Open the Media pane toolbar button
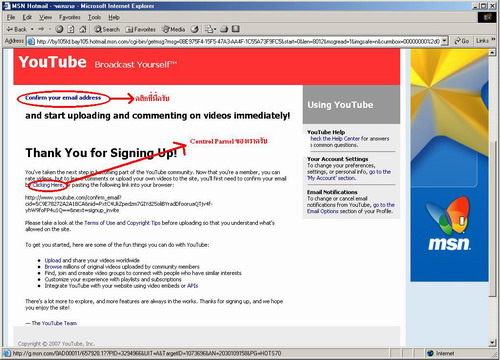Viewport: 500px width, 360px height. (x=173, y=29)
